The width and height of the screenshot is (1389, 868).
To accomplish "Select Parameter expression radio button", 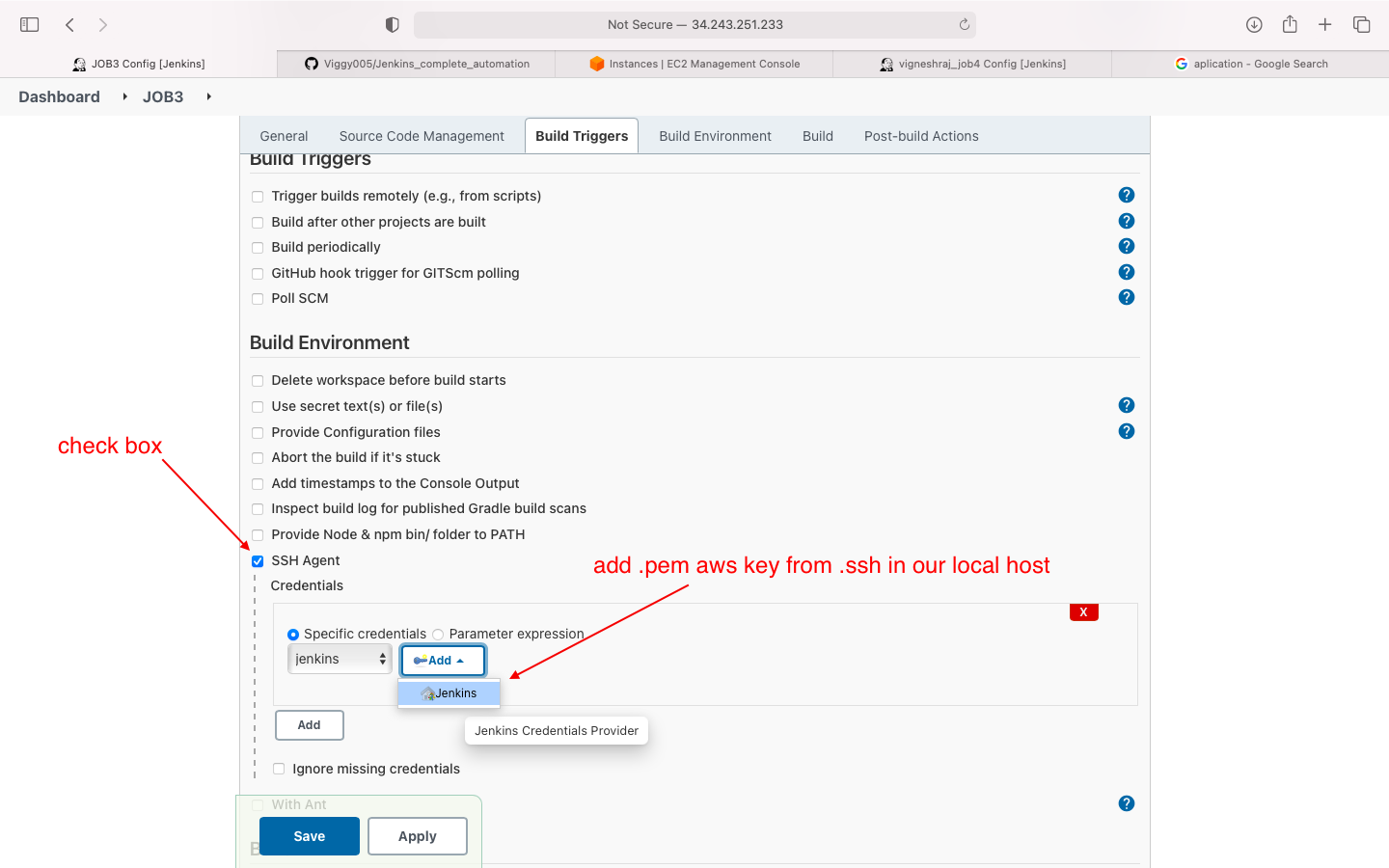I will pos(438,635).
